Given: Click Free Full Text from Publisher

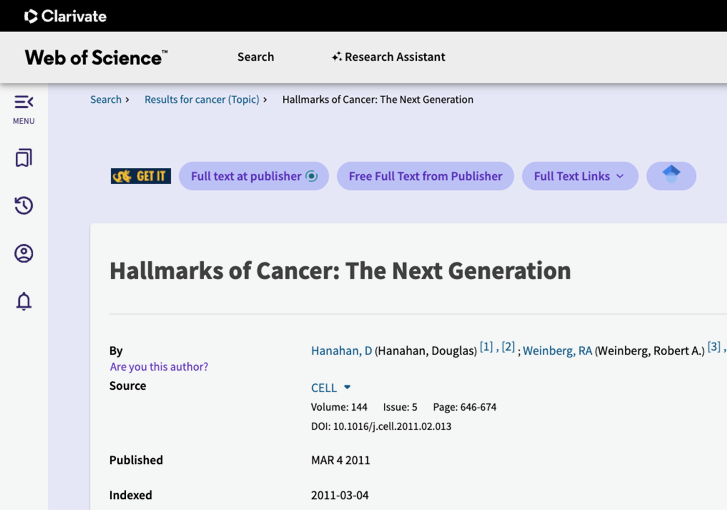Looking at the screenshot, I should pyautogui.click(x=425, y=176).
